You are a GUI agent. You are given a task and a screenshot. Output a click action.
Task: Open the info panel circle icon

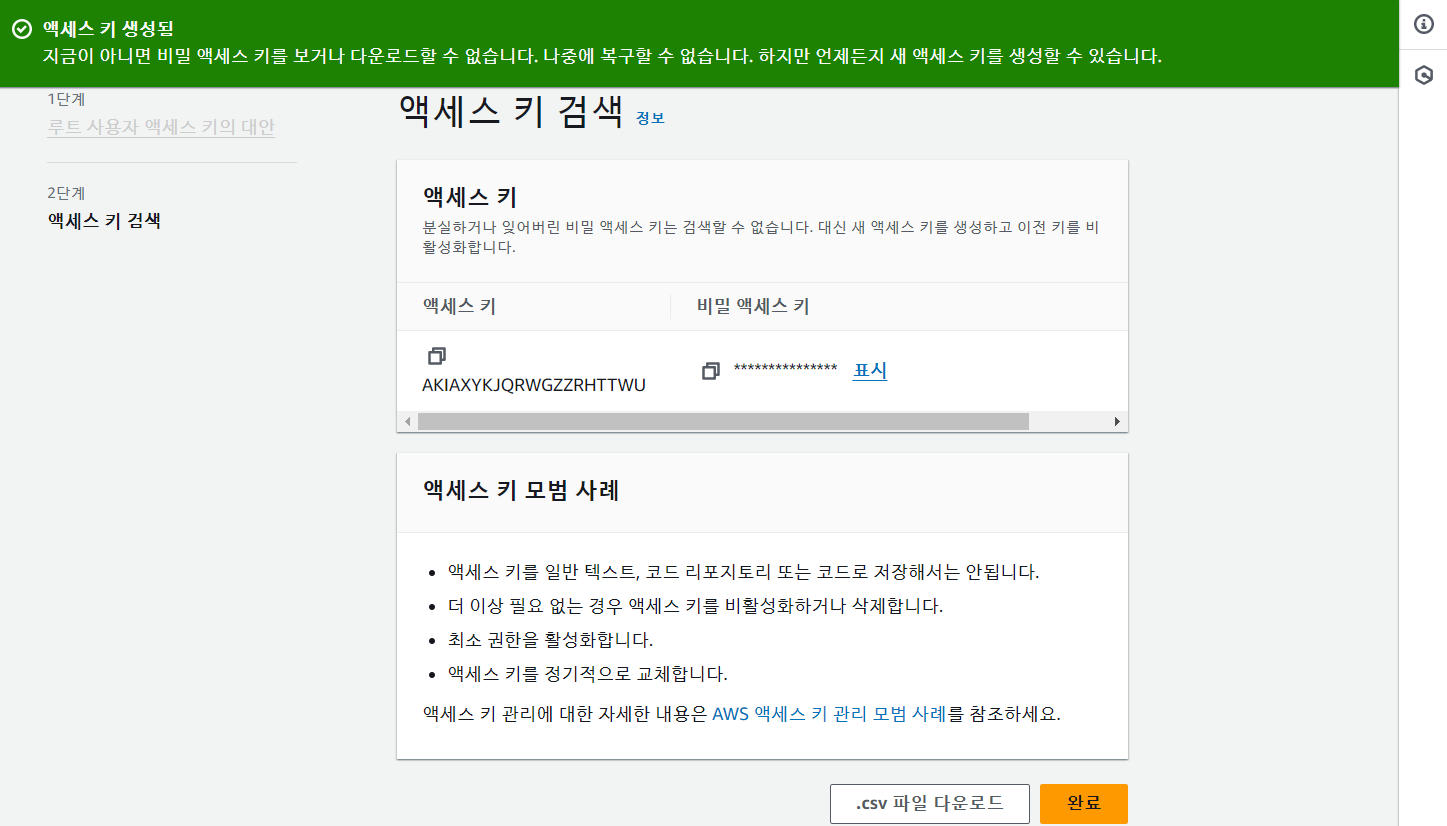click(1424, 25)
